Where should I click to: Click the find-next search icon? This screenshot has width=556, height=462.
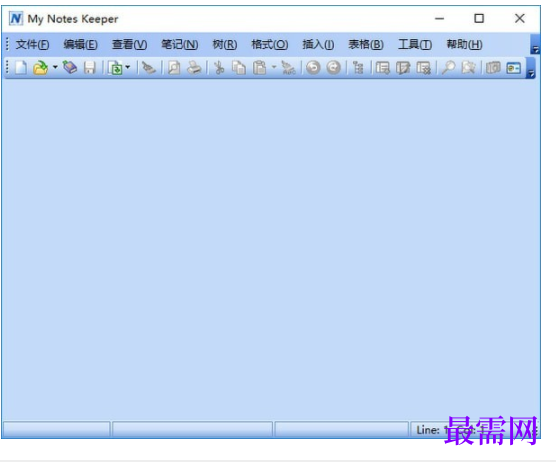click(468, 67)
